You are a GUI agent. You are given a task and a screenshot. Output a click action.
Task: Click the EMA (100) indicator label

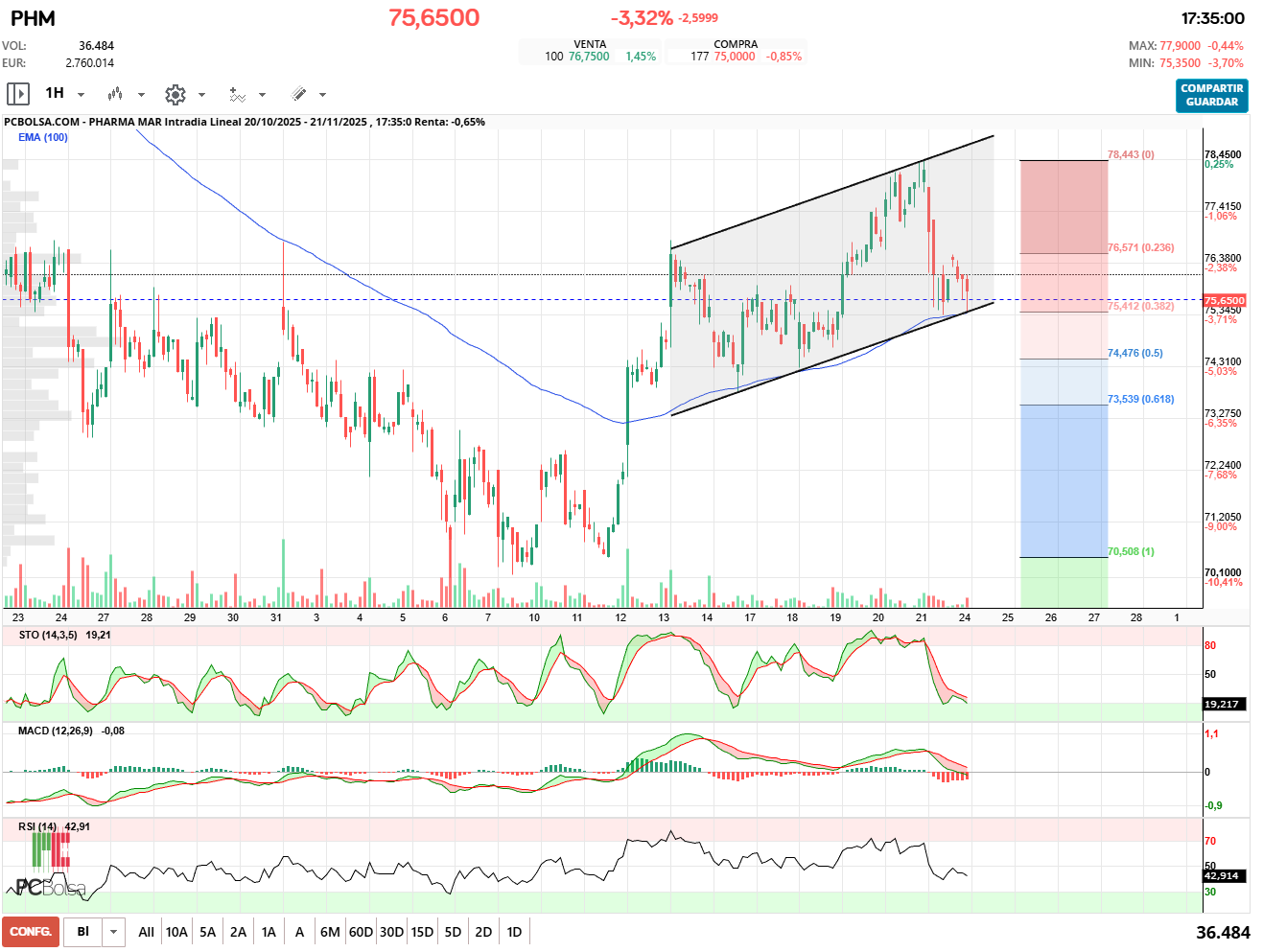(x=43, y=137)
